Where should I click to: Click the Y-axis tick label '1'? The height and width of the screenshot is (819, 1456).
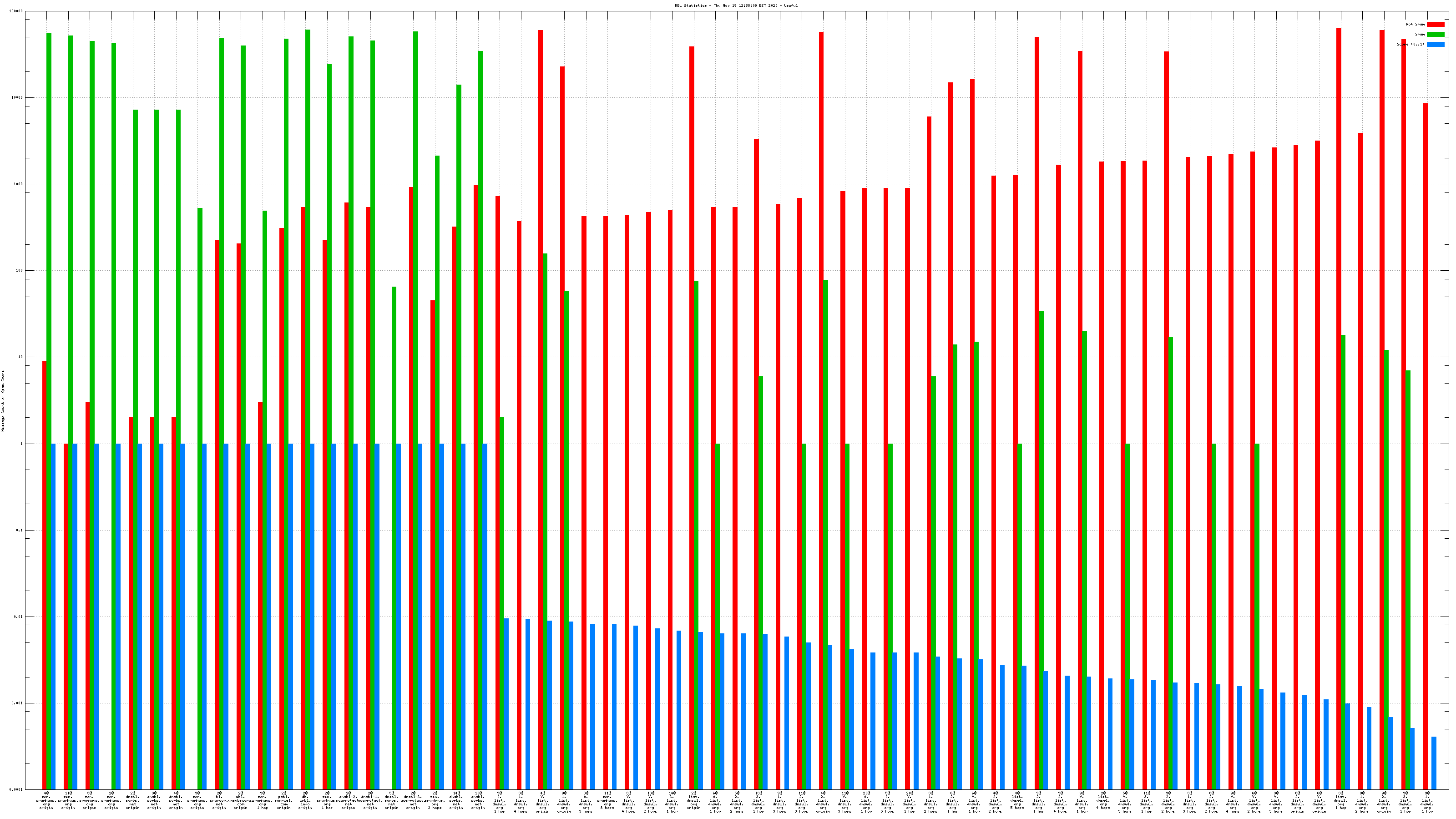(22, 444)
